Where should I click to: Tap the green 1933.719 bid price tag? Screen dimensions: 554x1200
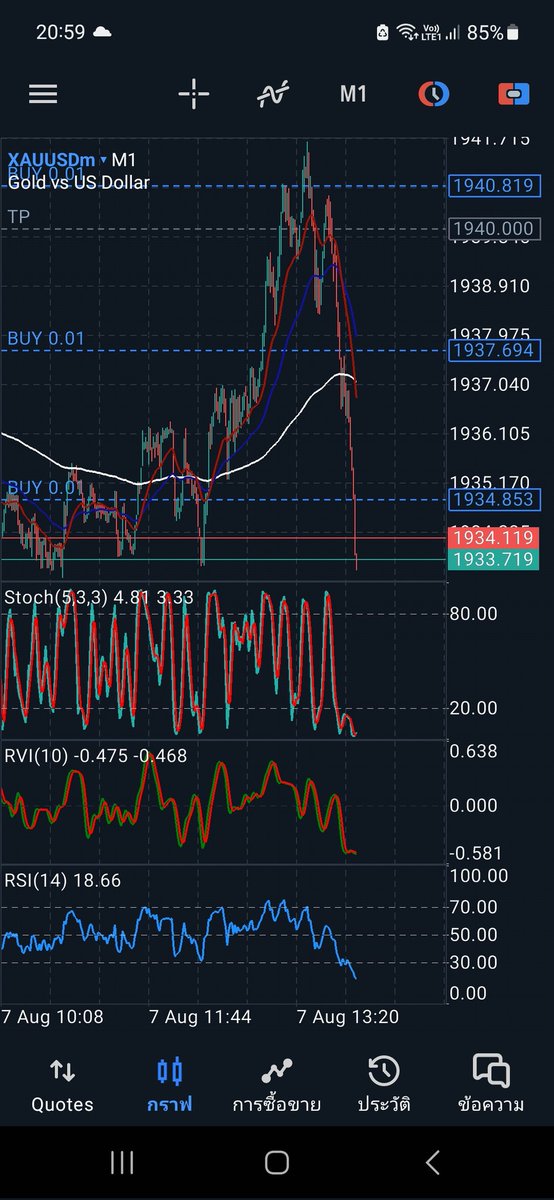tap(495, 559)
